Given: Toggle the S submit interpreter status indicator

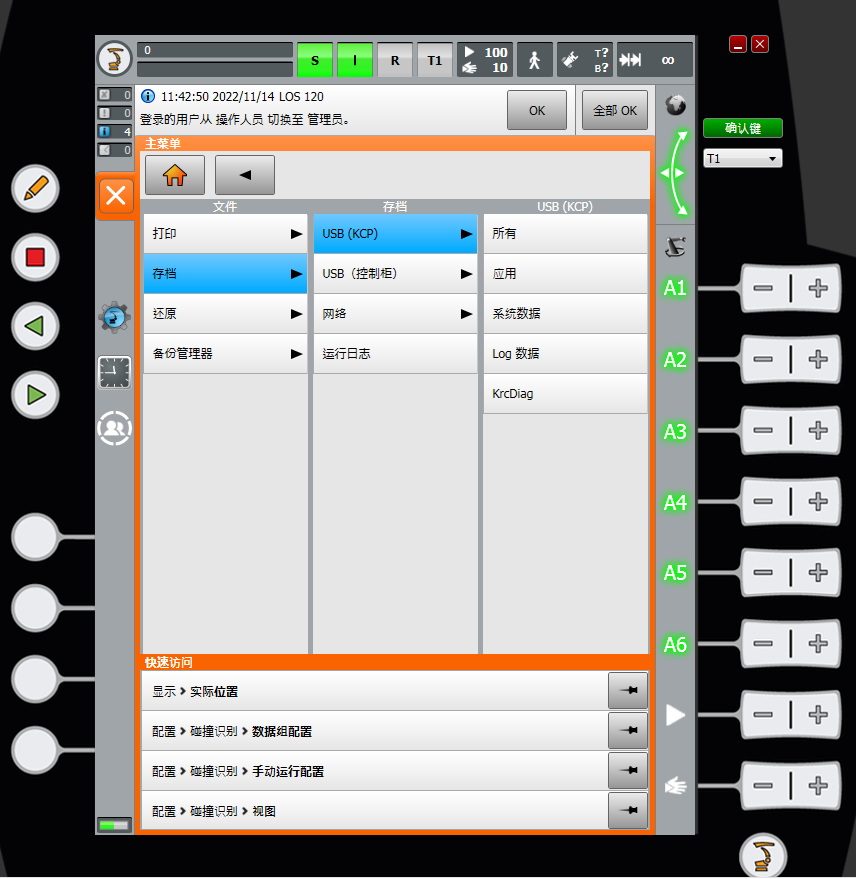Looking at the screenshot, I should click(315, 60).
